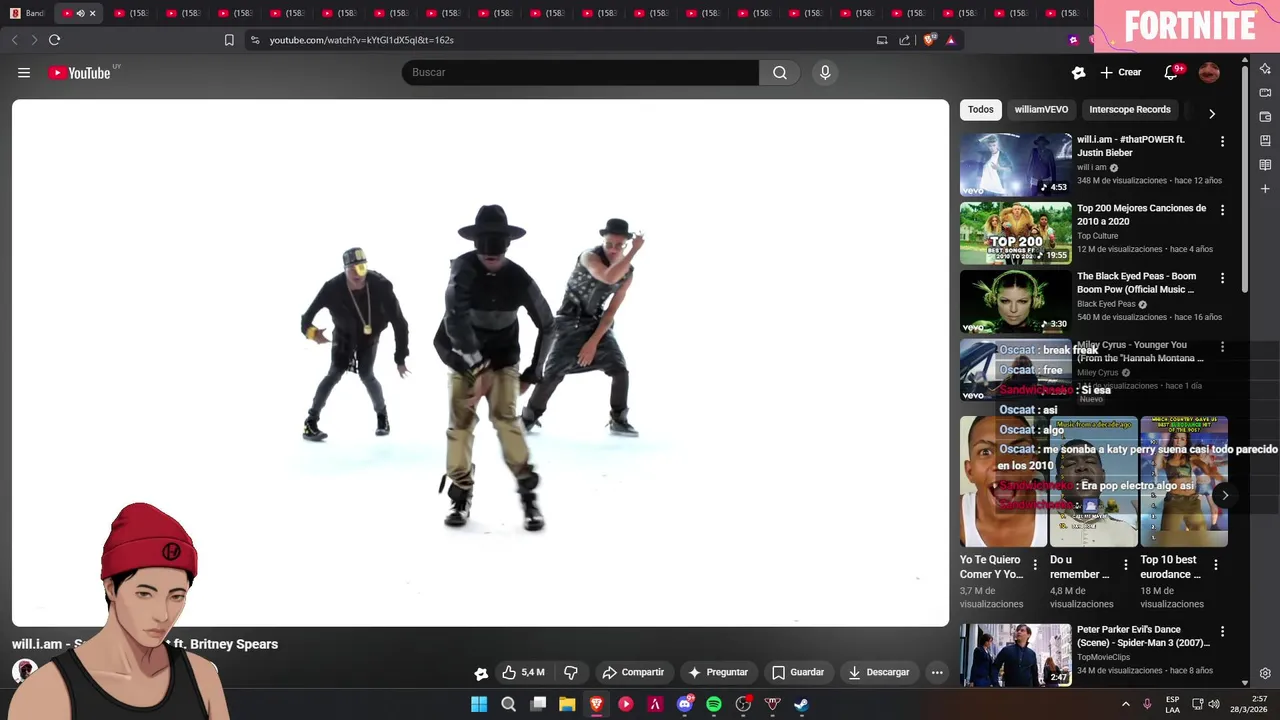This screenshot has width=1280, height=720.
Task: Open File Explorer from the taskbar
Action: click(567, 704)
